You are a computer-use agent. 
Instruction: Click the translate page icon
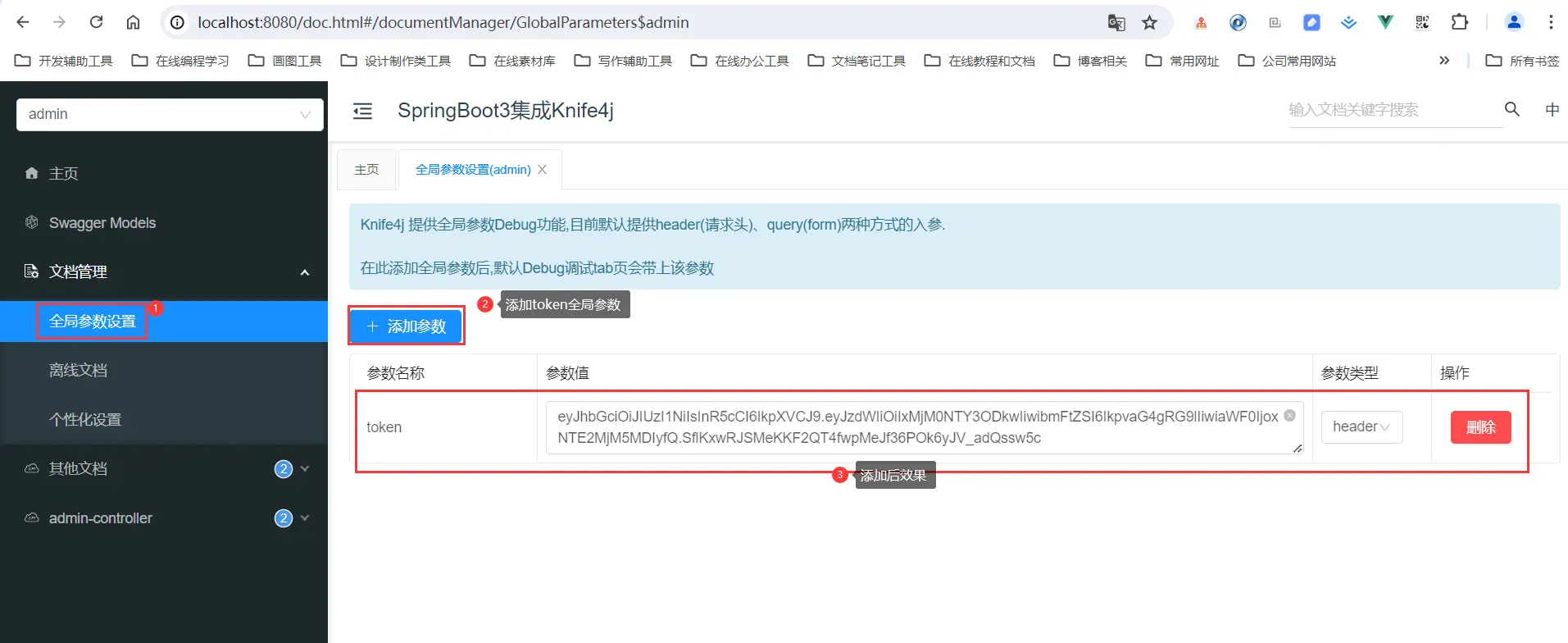pyautogui.click(x=1116, y=22)
